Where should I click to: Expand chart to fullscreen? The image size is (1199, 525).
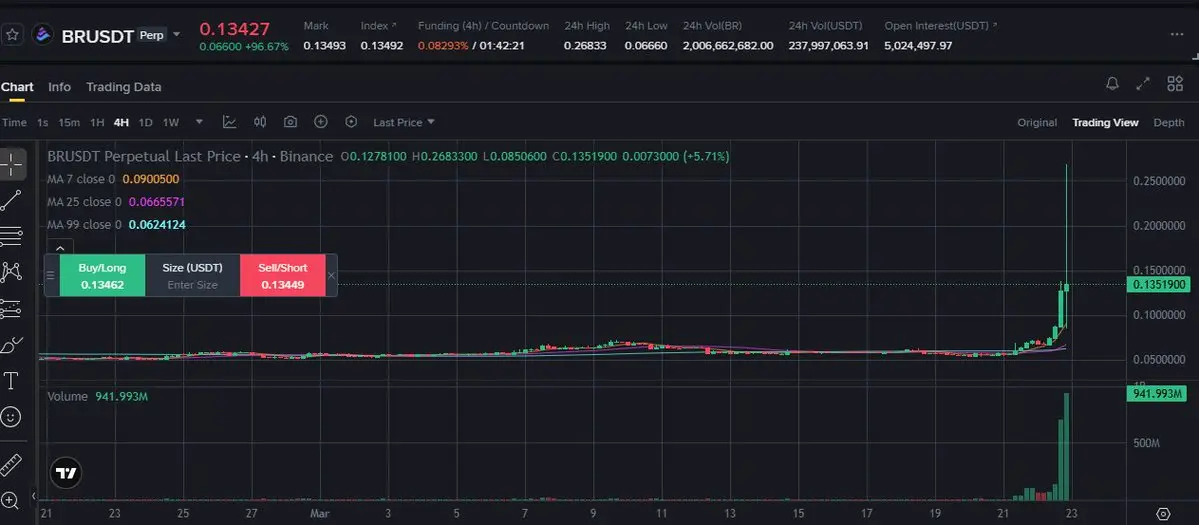coord(1143,84)
